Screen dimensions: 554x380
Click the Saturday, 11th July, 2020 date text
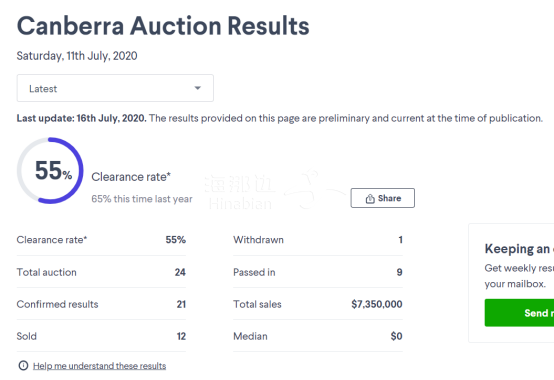click(x=77, y=56)
